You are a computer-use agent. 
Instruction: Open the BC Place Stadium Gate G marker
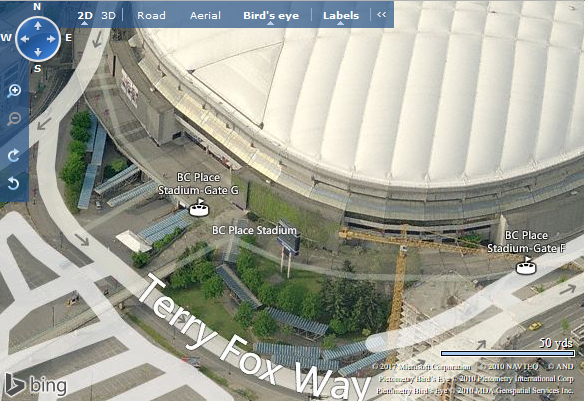coord(198,208)
